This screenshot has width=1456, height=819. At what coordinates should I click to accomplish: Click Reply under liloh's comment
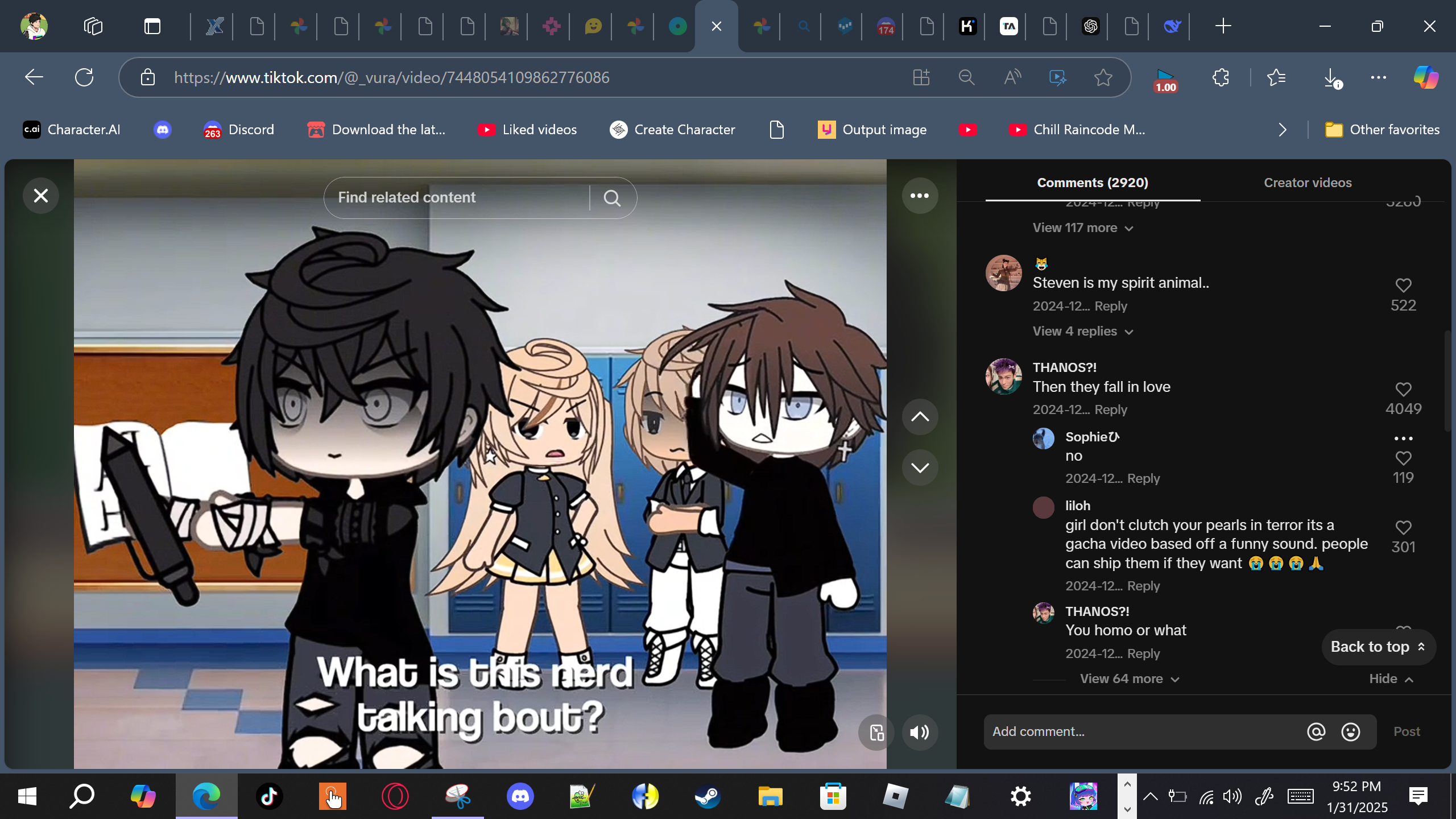tap(1143, 586)
